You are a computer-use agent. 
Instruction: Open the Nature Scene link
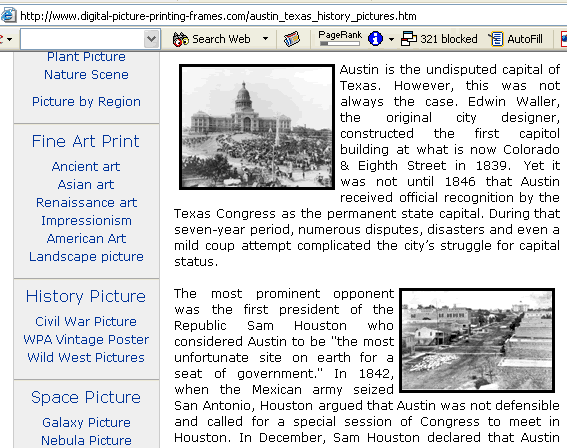tap(86, 74)
